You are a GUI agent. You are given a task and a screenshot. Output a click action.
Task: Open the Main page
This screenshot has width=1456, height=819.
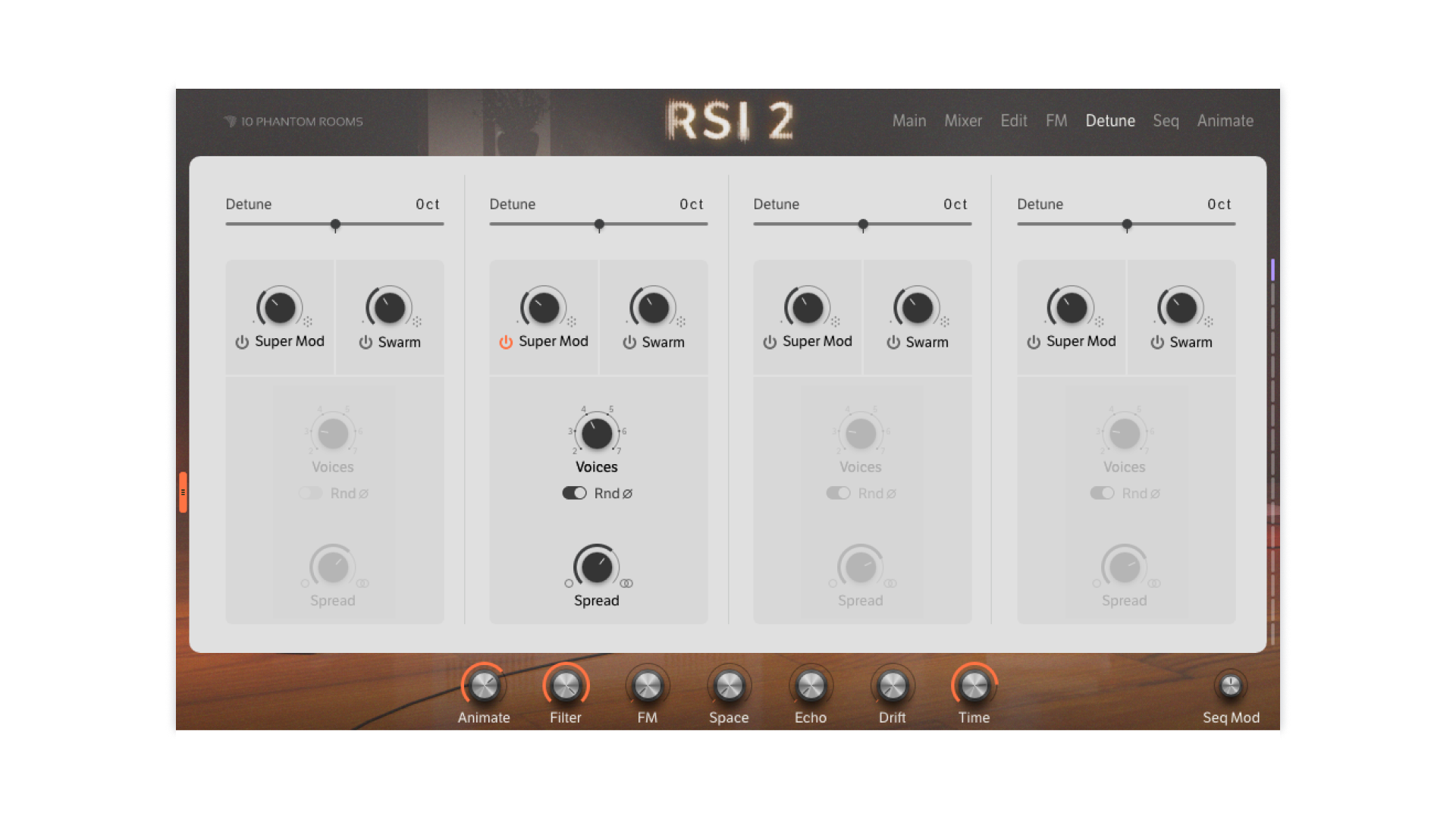pos(909,121)
